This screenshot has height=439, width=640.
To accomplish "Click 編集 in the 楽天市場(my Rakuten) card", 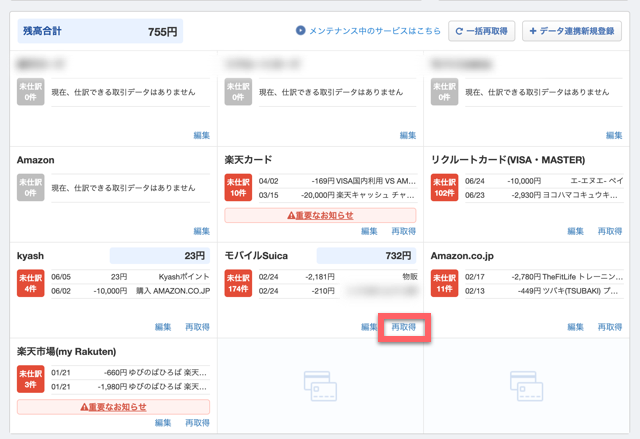I will (x=163, y=423).
